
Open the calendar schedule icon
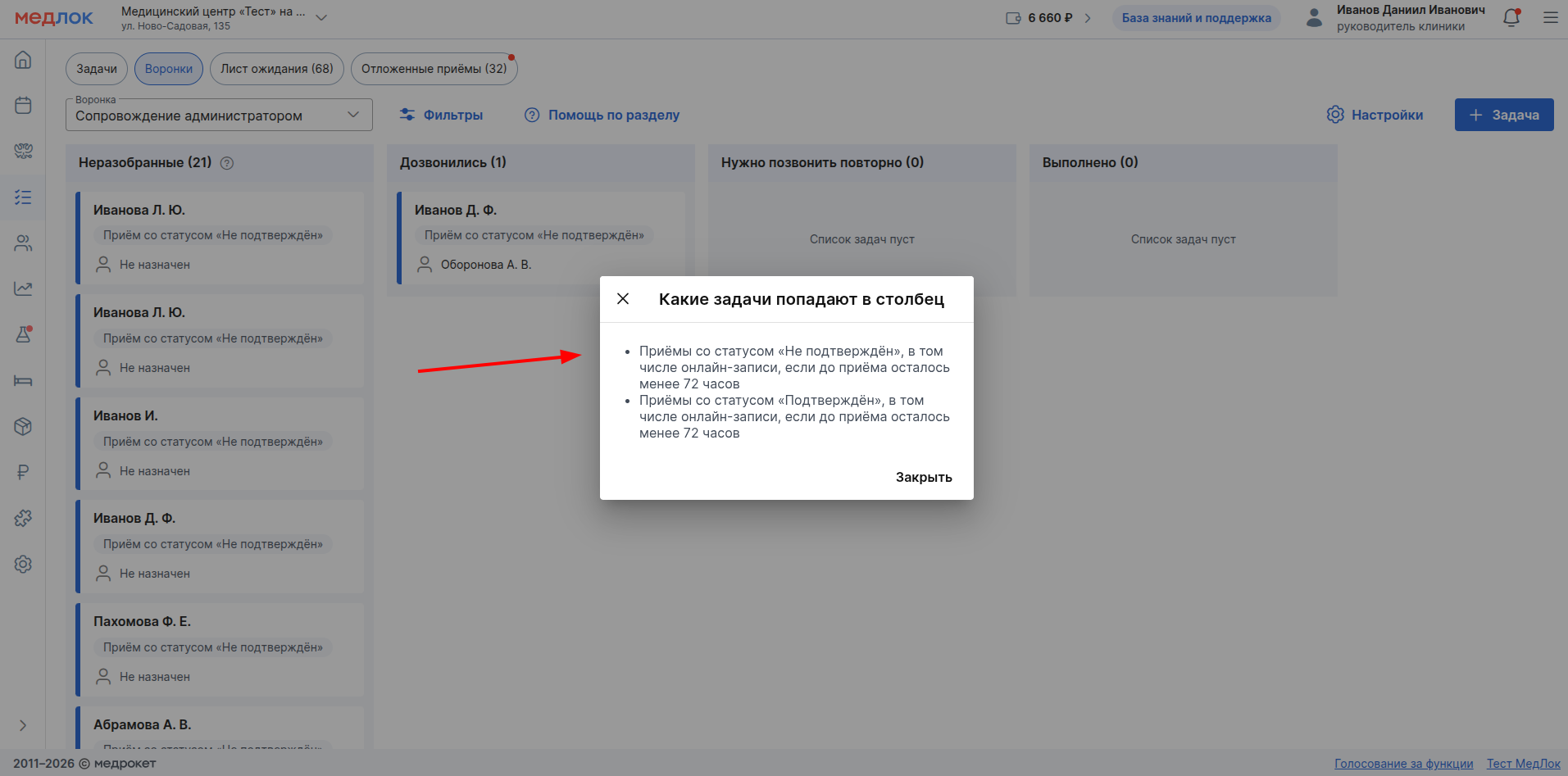(23, 106)
